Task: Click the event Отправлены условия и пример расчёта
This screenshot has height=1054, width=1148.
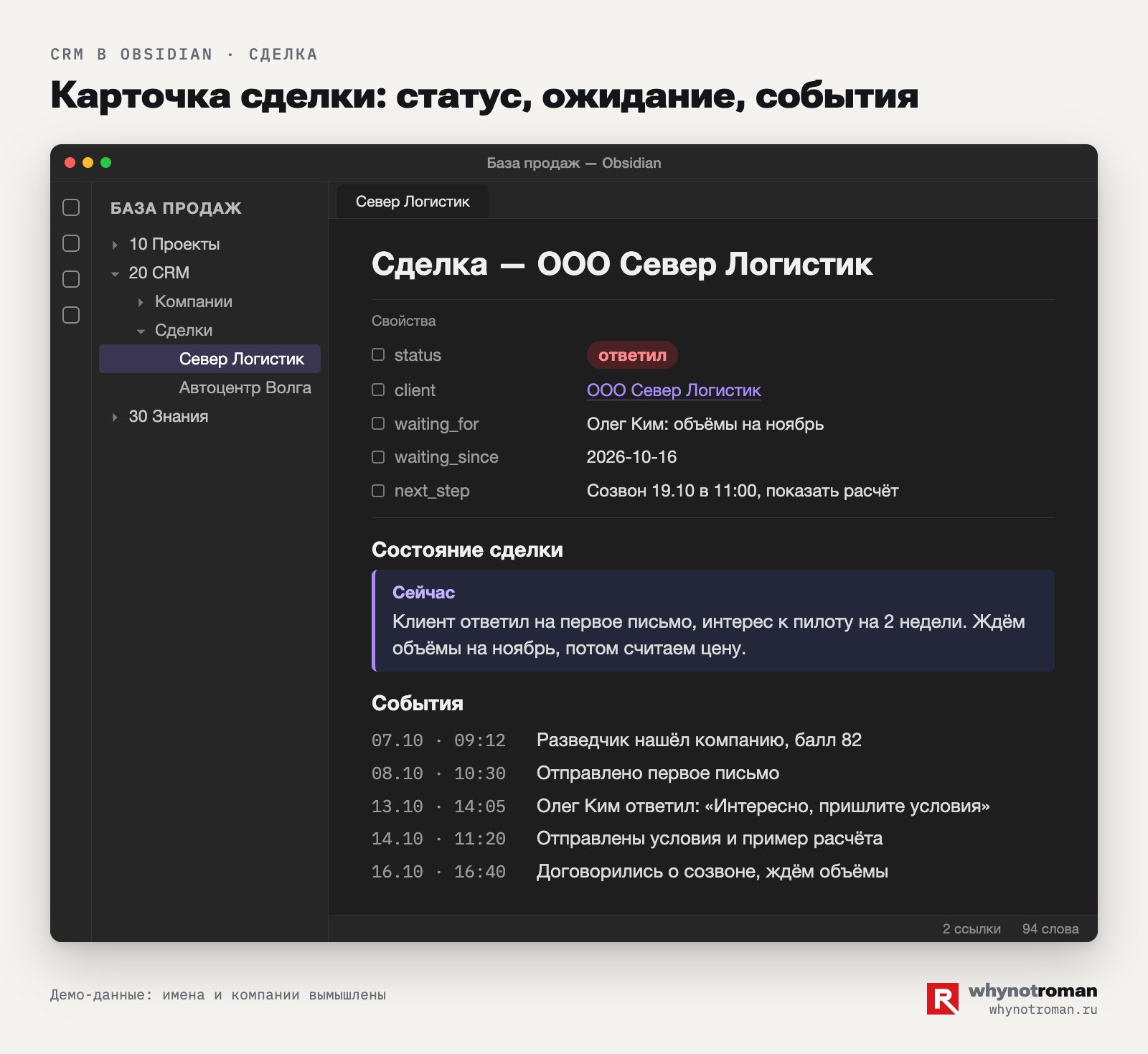Action: [x=710, y=838]
